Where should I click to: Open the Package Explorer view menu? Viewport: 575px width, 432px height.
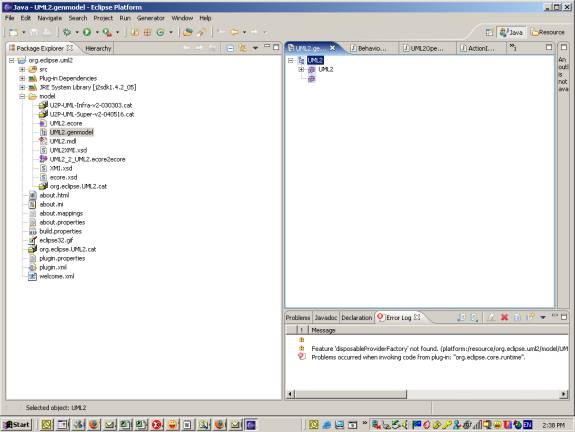point(255,48)
